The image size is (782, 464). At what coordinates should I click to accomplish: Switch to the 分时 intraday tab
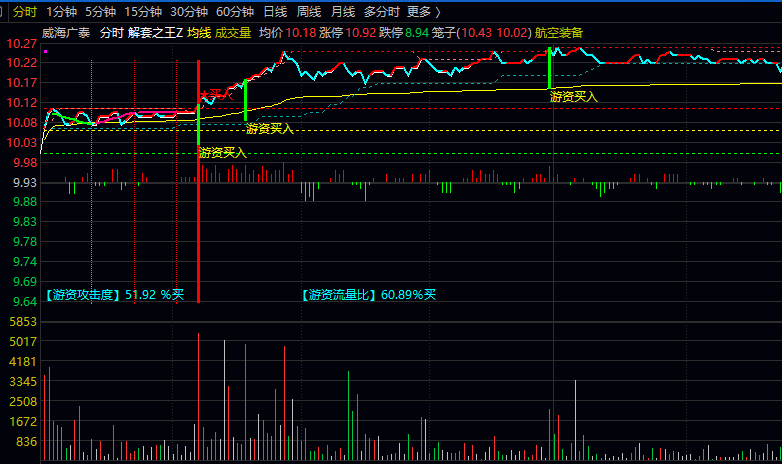tap(25, 11)
